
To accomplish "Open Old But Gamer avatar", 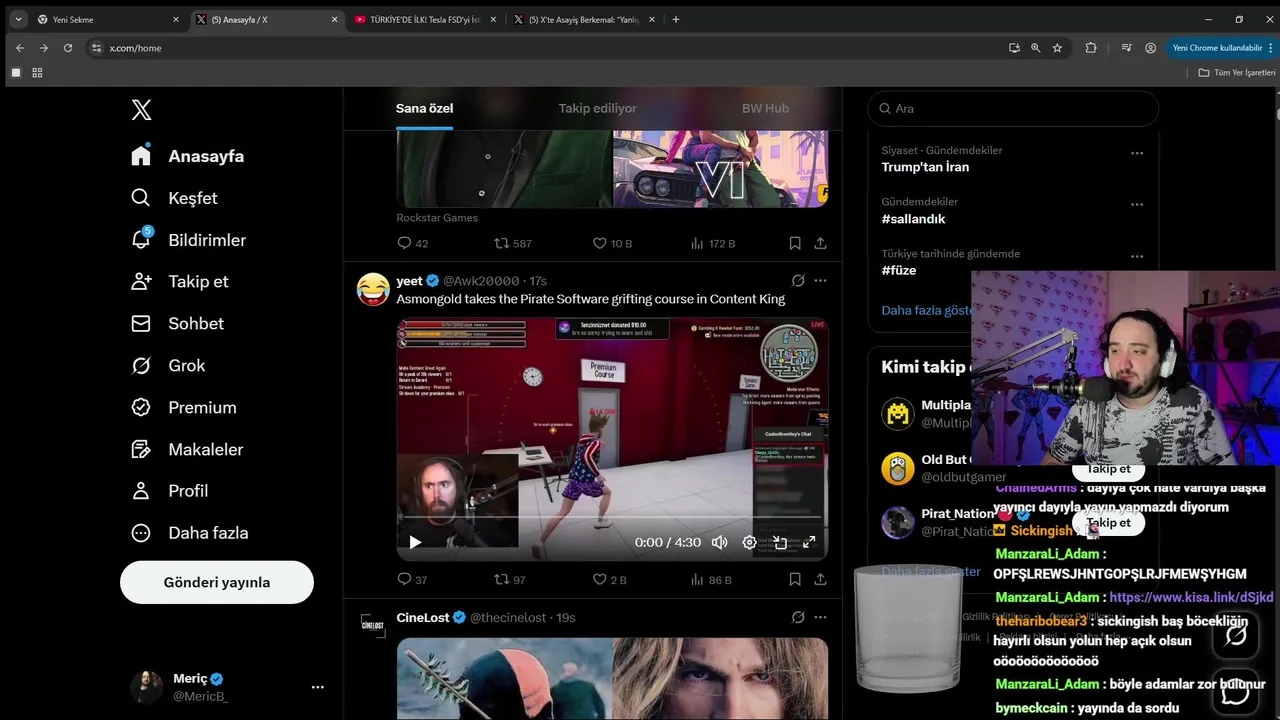I will [898, 468].
